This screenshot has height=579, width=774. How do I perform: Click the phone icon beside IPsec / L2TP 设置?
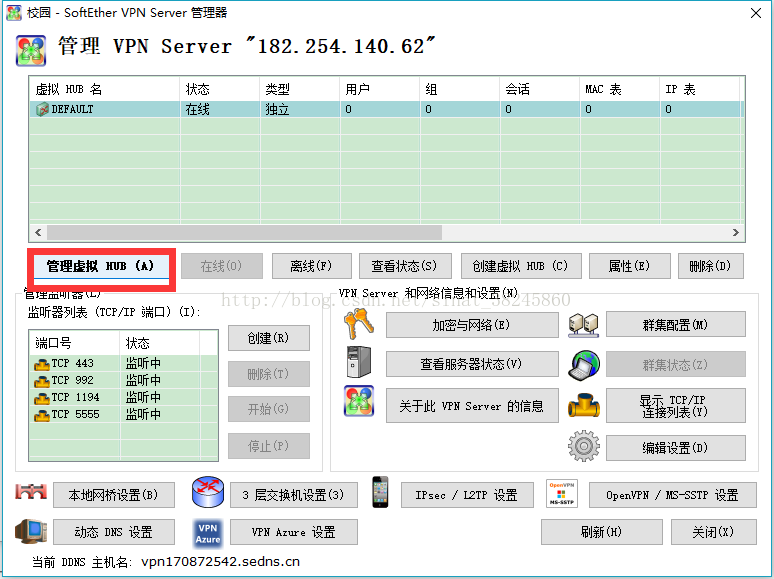tap(380, 493)
